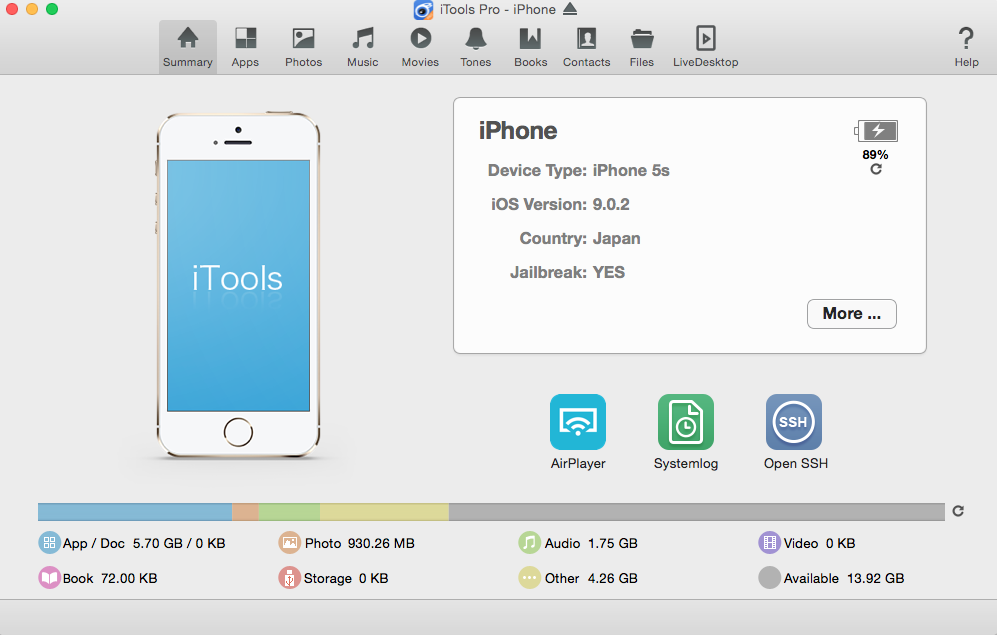
Task: Click the Open SSH icon
Action: (794, 421)
